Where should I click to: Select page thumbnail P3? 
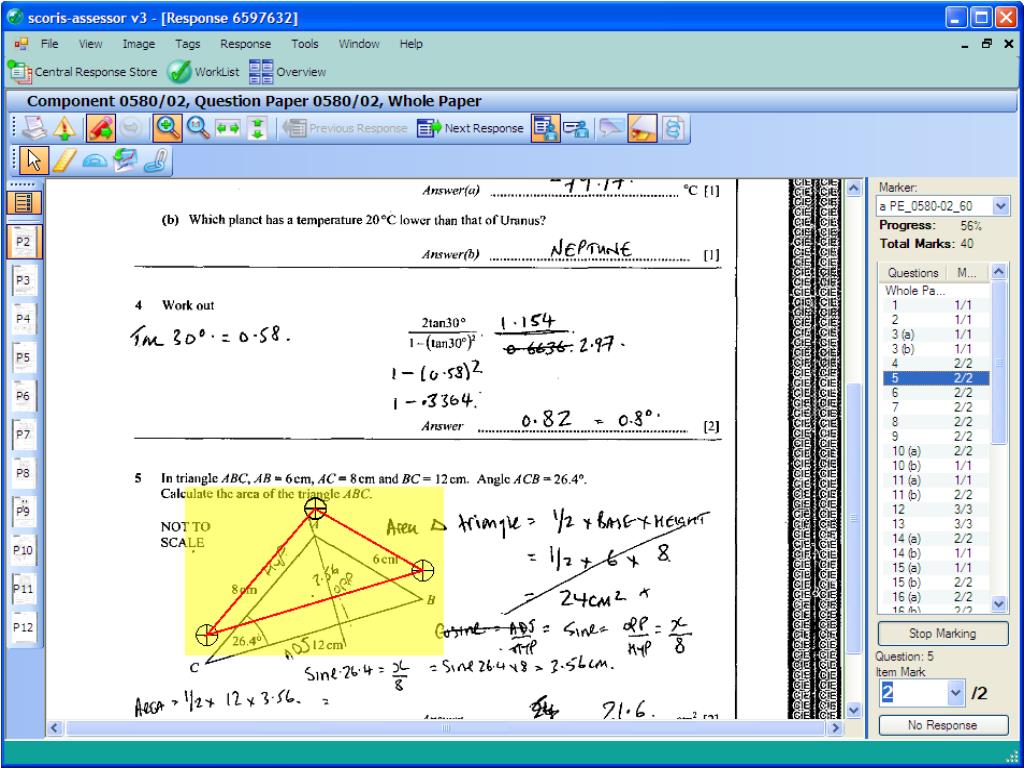(x=24, y=280)
